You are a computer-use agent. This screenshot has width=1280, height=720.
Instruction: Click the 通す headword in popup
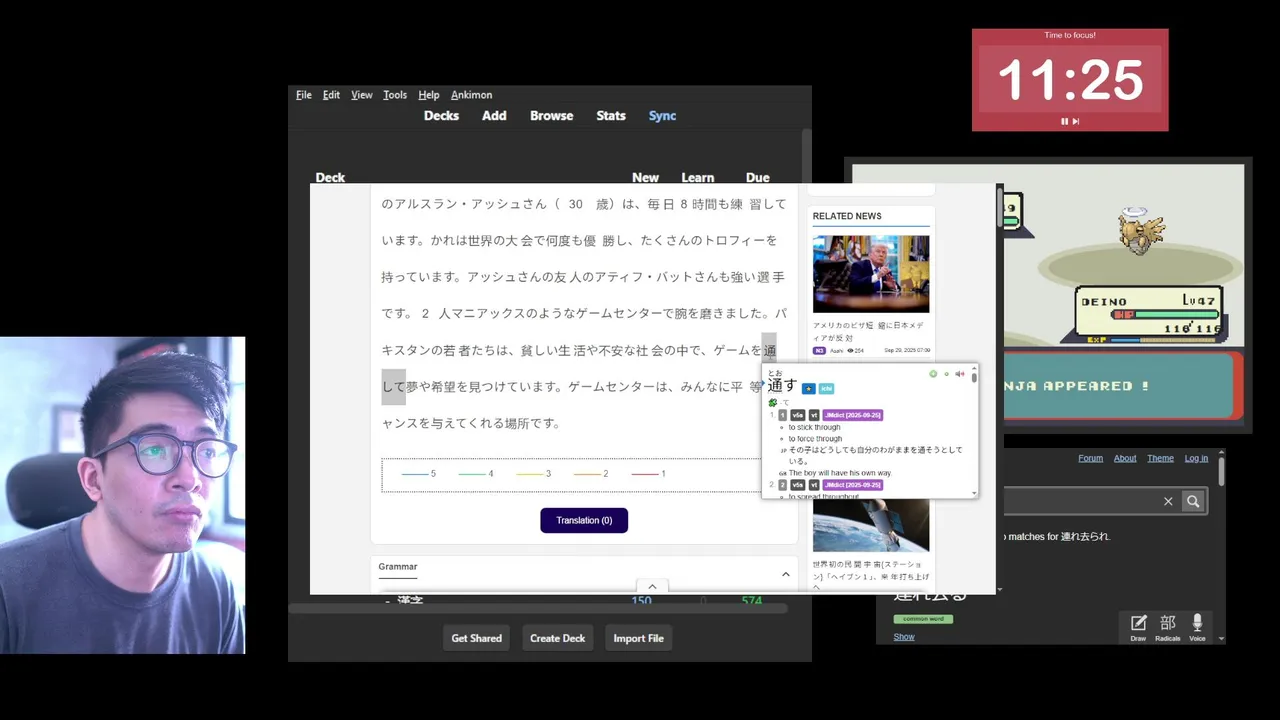pos(782,385)
